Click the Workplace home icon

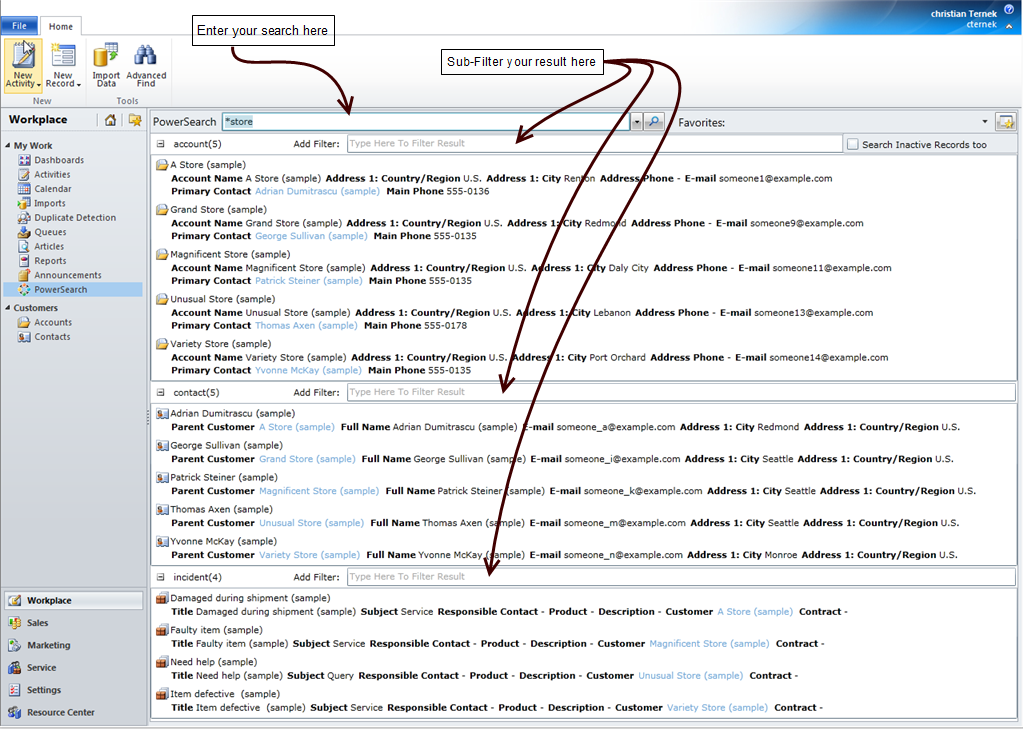110,120
